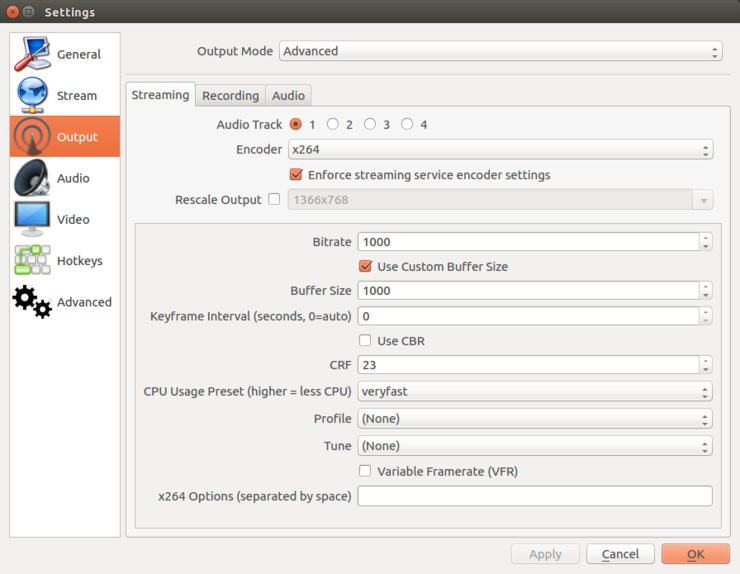740x574 pixels.
Task: Open the Audio speaker icon
Action: (x=32, y=177)
